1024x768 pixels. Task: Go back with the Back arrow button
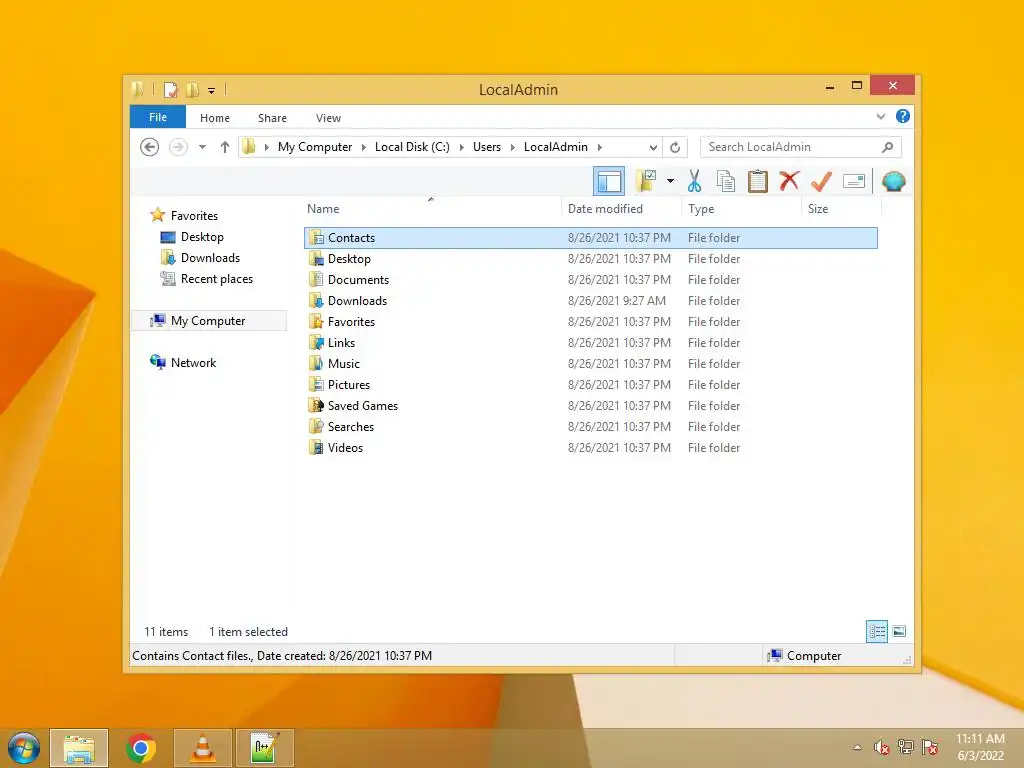[150, 147]
